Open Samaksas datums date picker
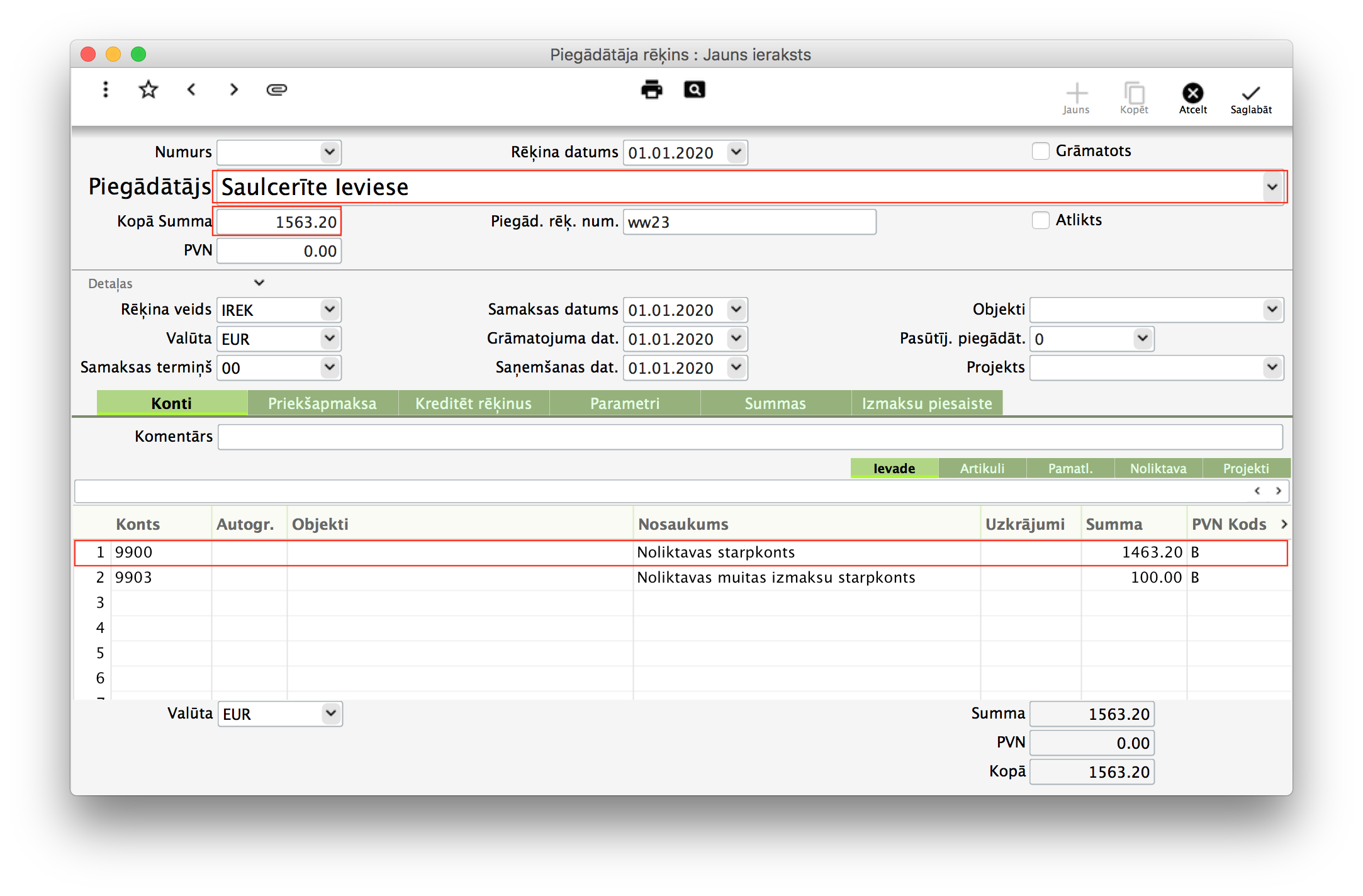 [736, 310]
